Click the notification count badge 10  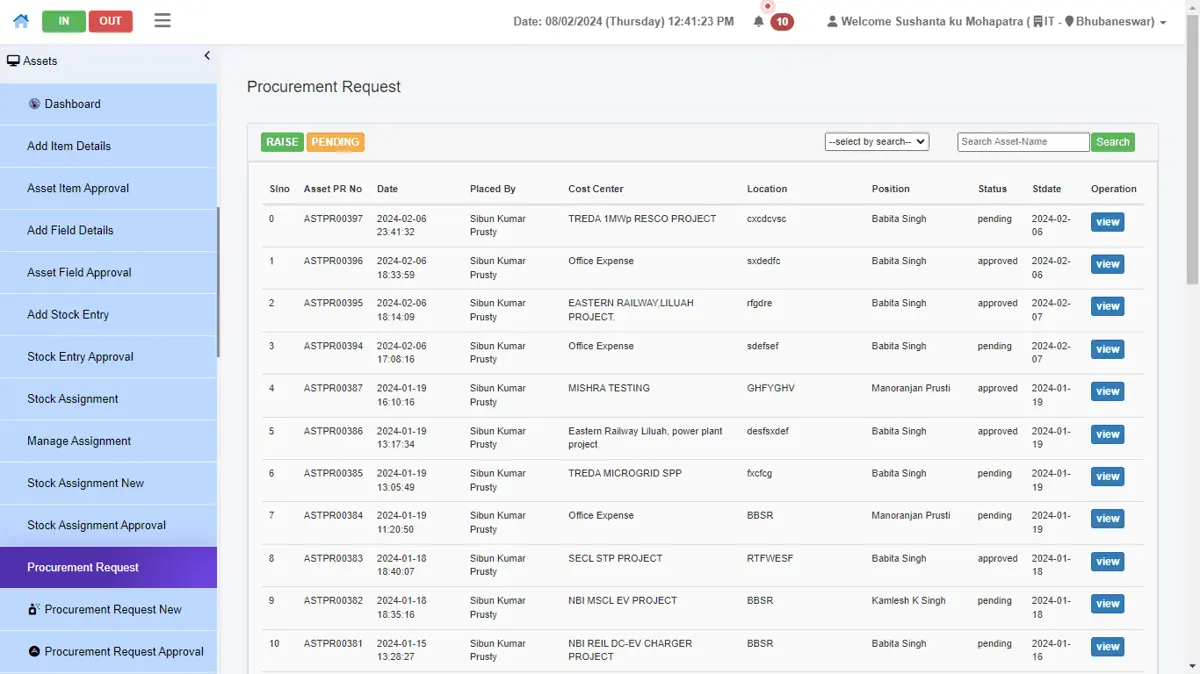pos(782,22)
